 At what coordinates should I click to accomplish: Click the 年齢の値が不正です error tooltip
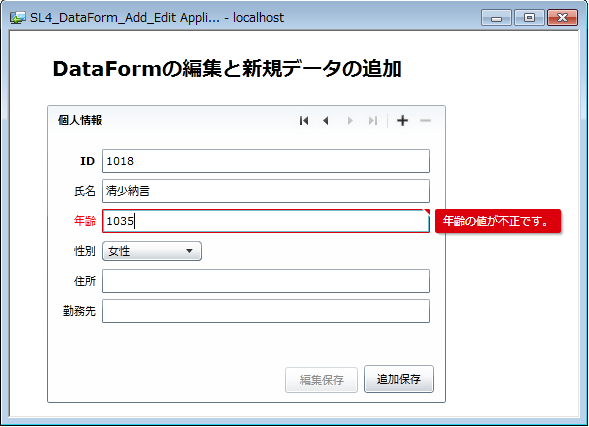point(498,221)
